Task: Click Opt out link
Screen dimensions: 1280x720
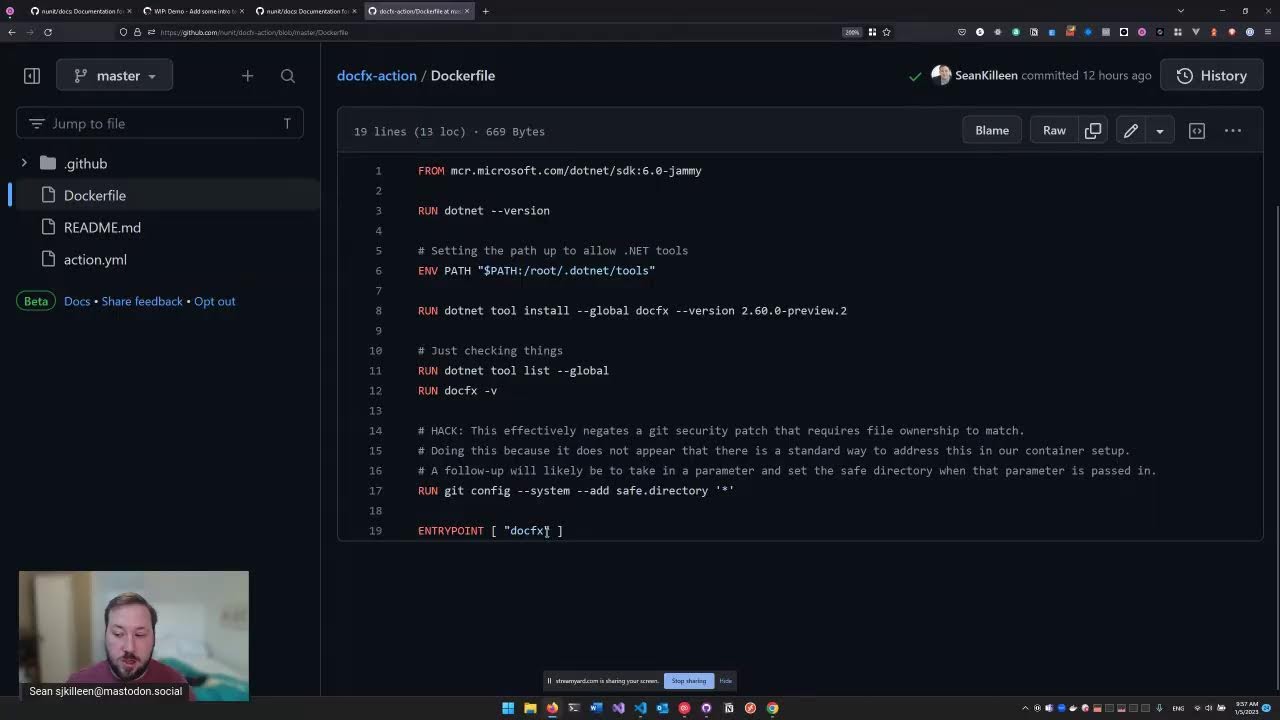Action: pyautogui.click(x=215, y=301)
